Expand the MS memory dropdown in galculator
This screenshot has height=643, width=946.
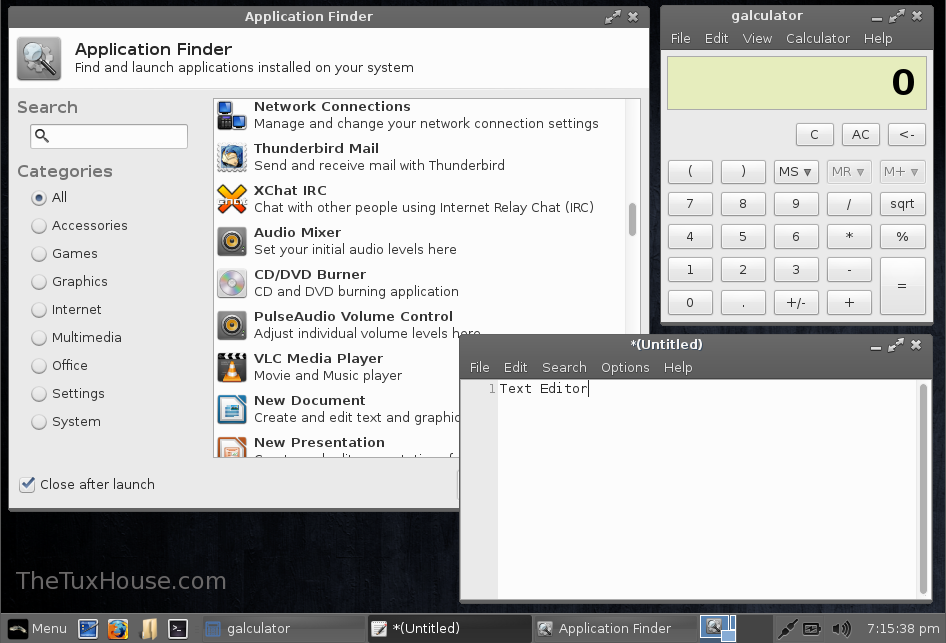[796, 172]
